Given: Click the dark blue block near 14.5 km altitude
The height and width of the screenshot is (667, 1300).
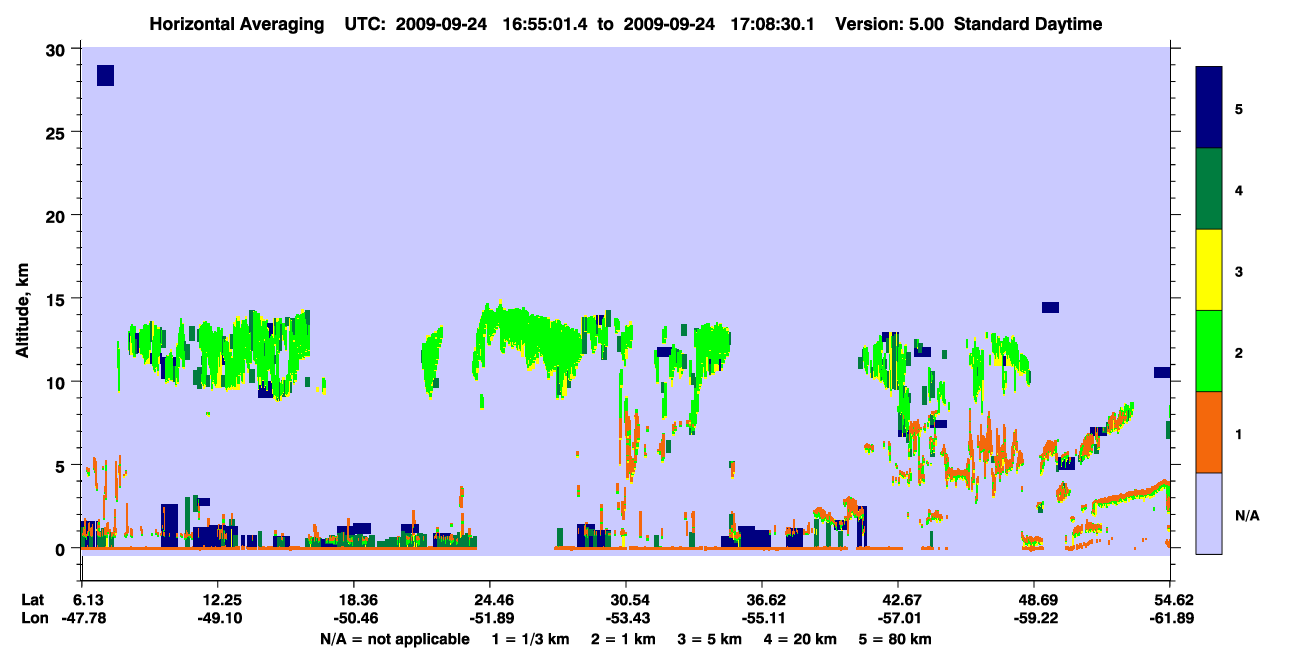Looking at the screenshot, I should [1050, 307].
